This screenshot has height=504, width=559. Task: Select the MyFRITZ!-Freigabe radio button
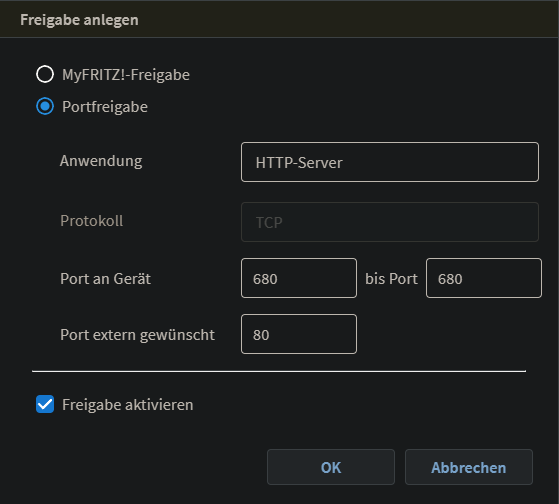(x=45, y=74)
